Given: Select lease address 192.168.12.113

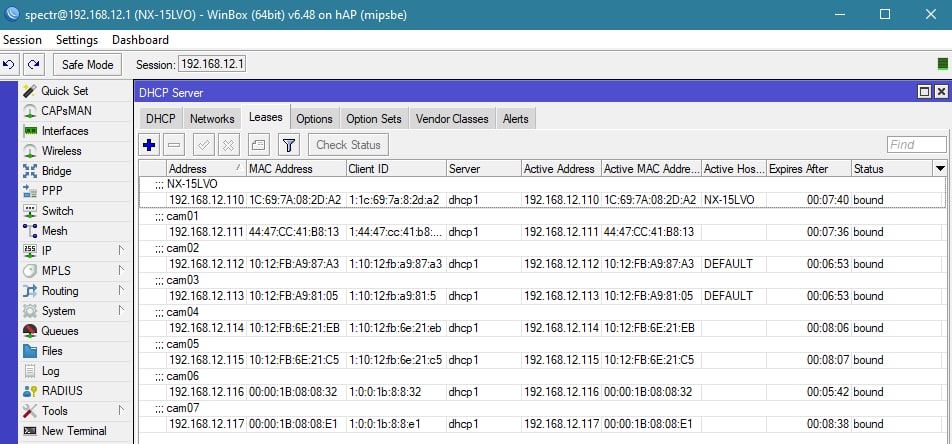Looking at the screenshot, I should tap(206, 296).
